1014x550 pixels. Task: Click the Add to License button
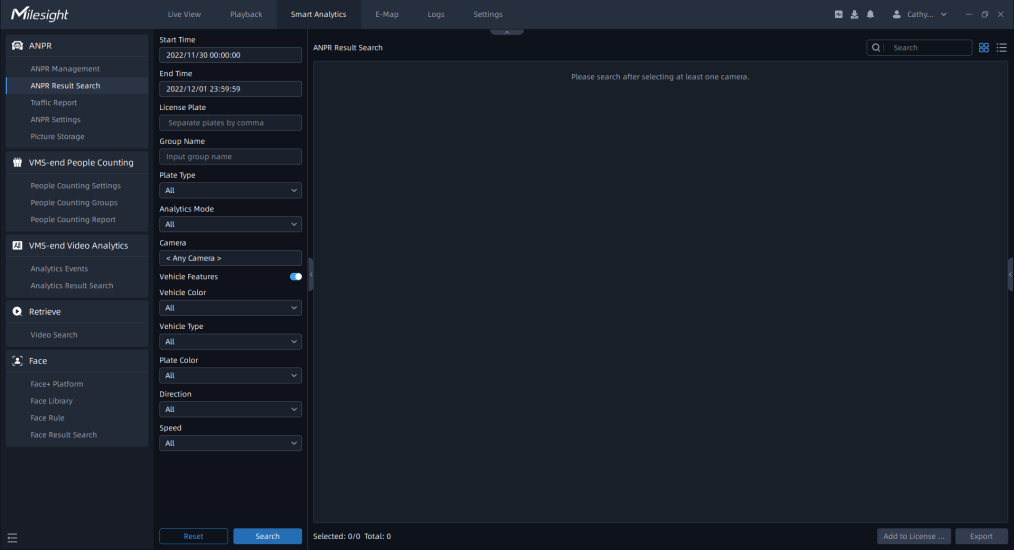coord(914,536)
